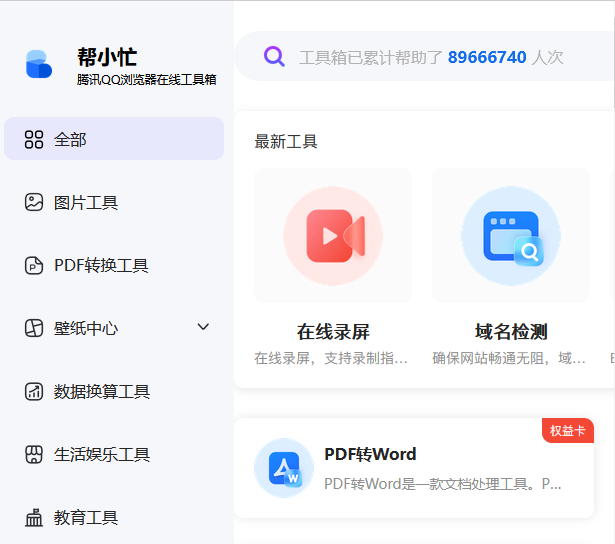The height and width of the screenshot is (544, 615).
Task: Go to 数据换算工具 category label
Action: [102, 391]
